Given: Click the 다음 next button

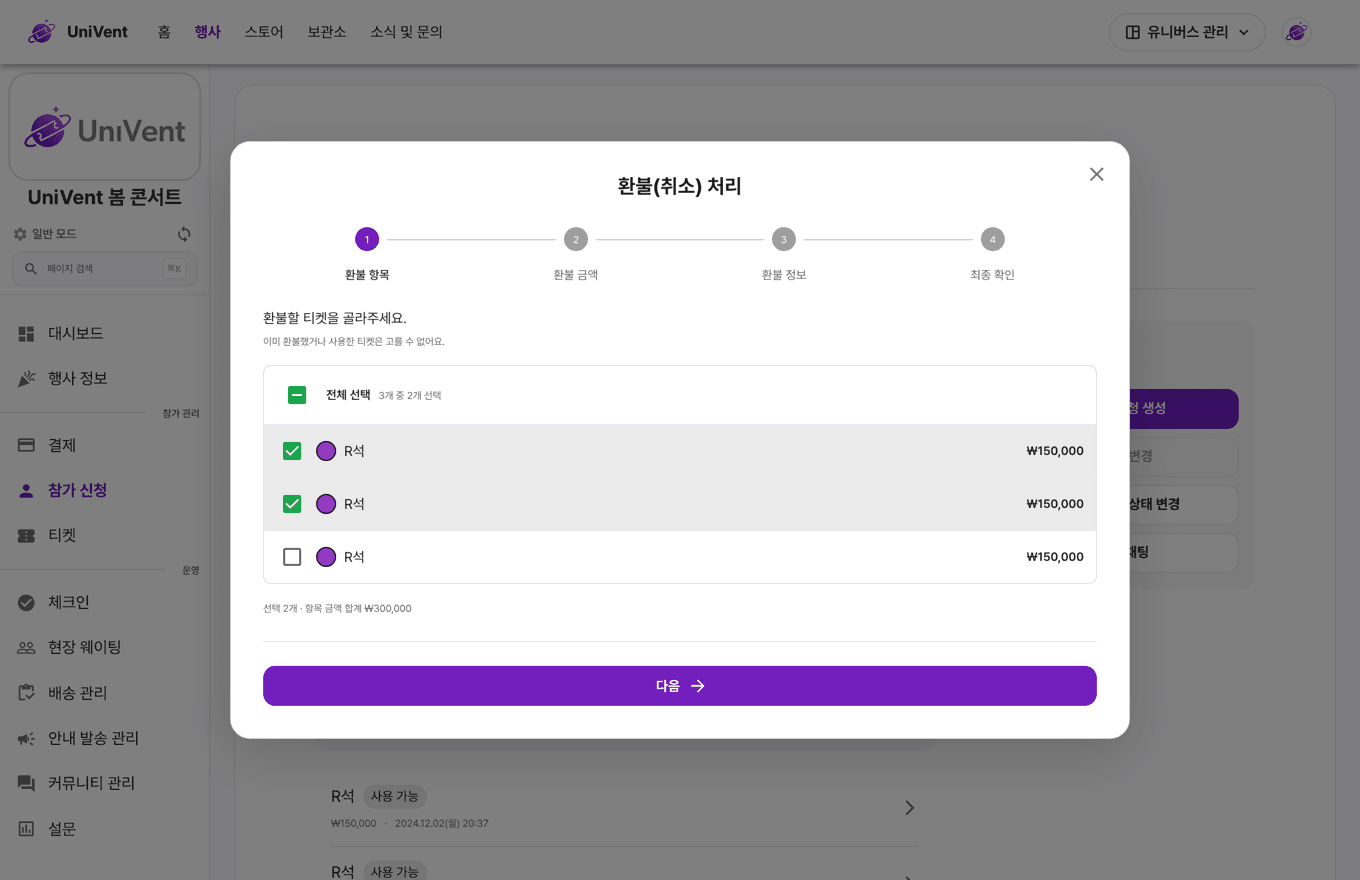Looking at the screenshot, I should point(680,686).
